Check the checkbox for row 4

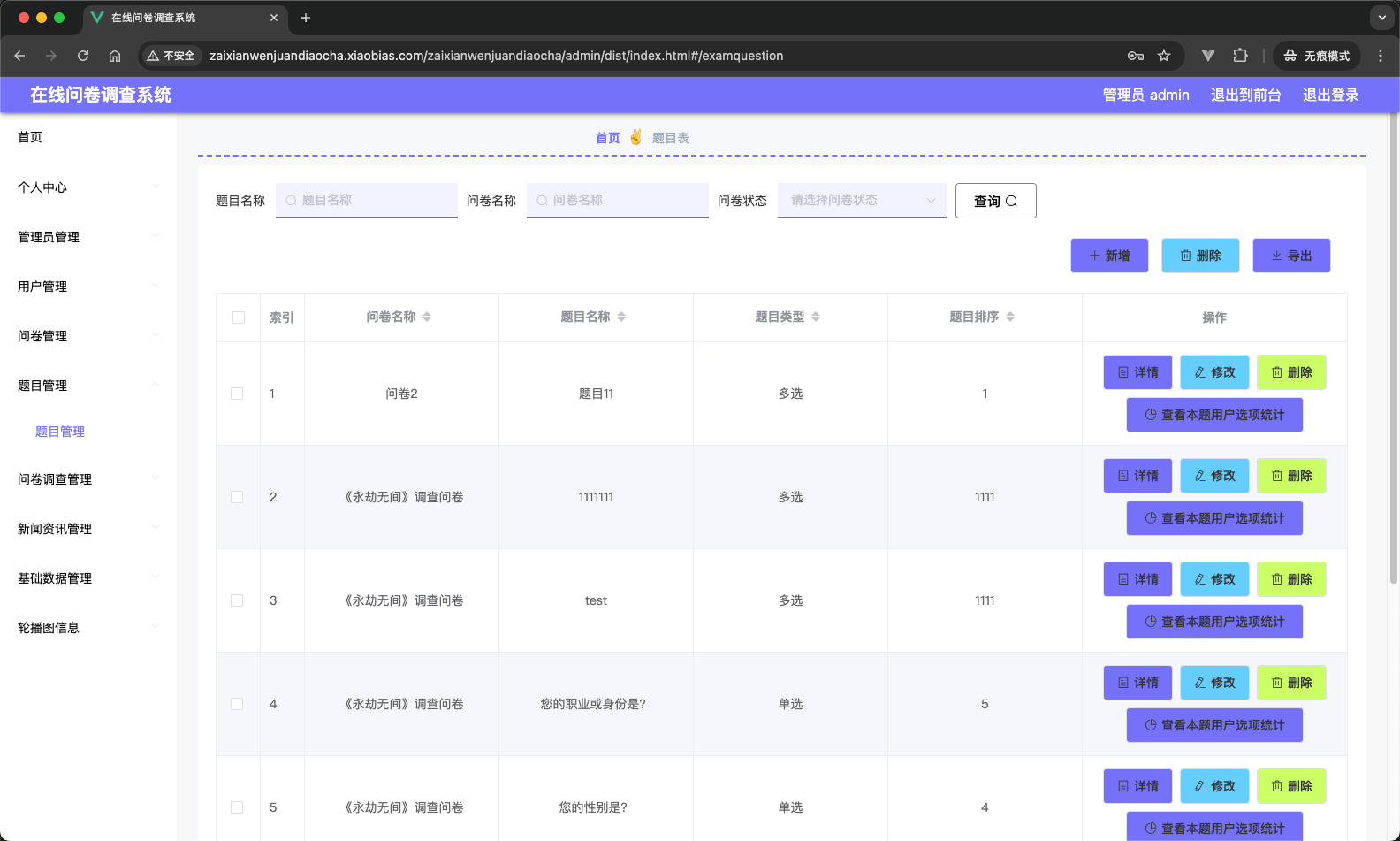click(x=237, y=704)
